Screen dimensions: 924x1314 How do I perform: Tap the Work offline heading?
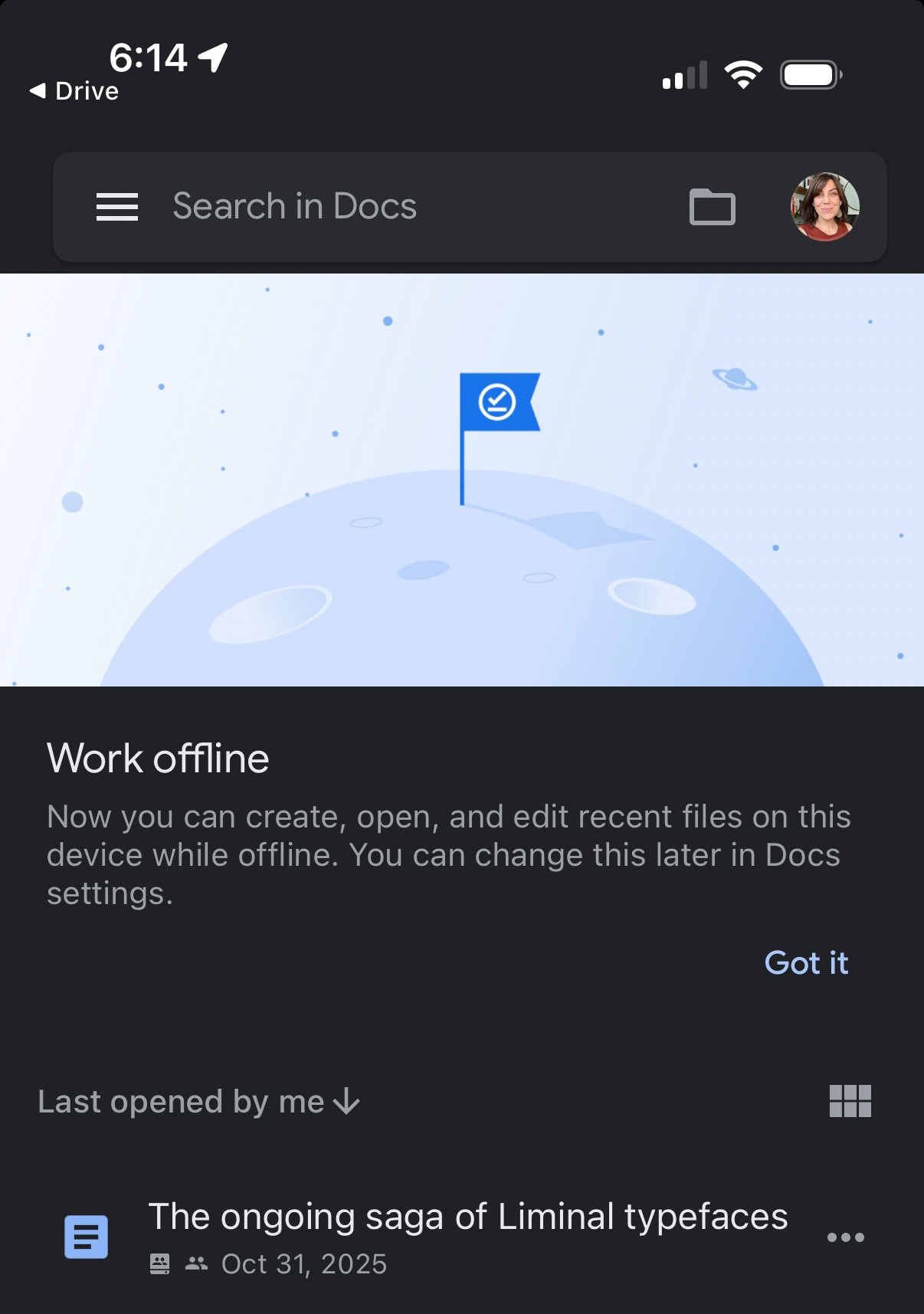158,759
